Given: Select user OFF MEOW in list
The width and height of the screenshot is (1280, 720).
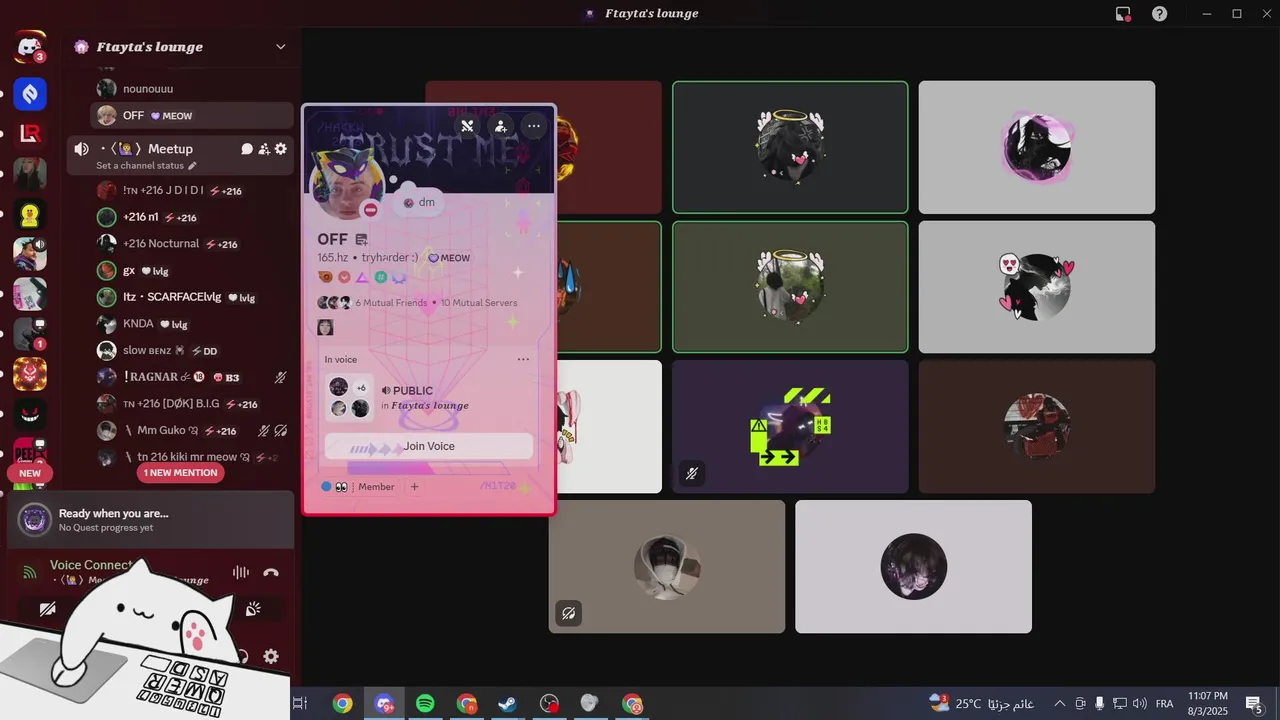Looking at the screenshot, I should 192,116.
